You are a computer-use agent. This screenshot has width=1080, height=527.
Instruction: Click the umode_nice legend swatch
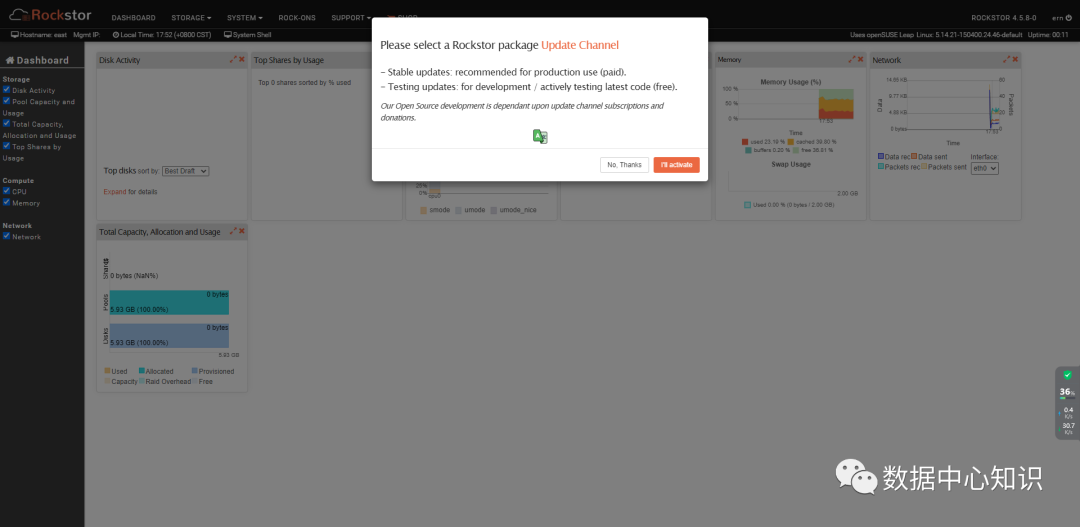pyautogui.click(x=493, y=209)
